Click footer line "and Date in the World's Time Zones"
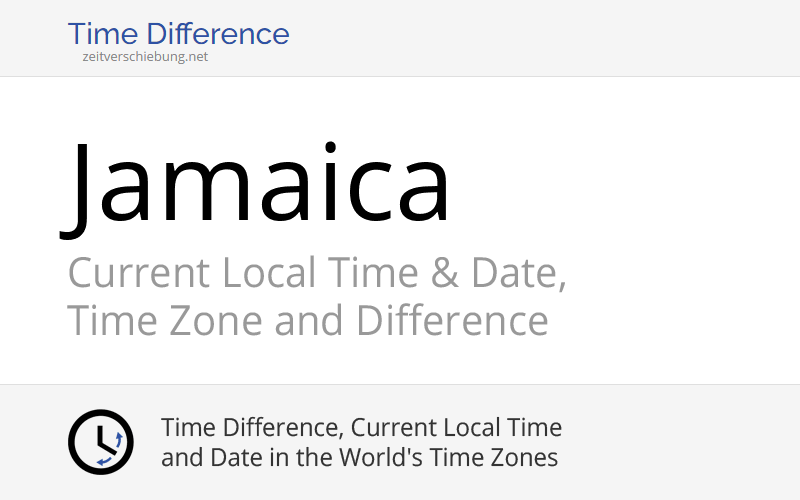The height and width of the screenshot is (500, 800). pyautogui.click(x=359, y=458)
